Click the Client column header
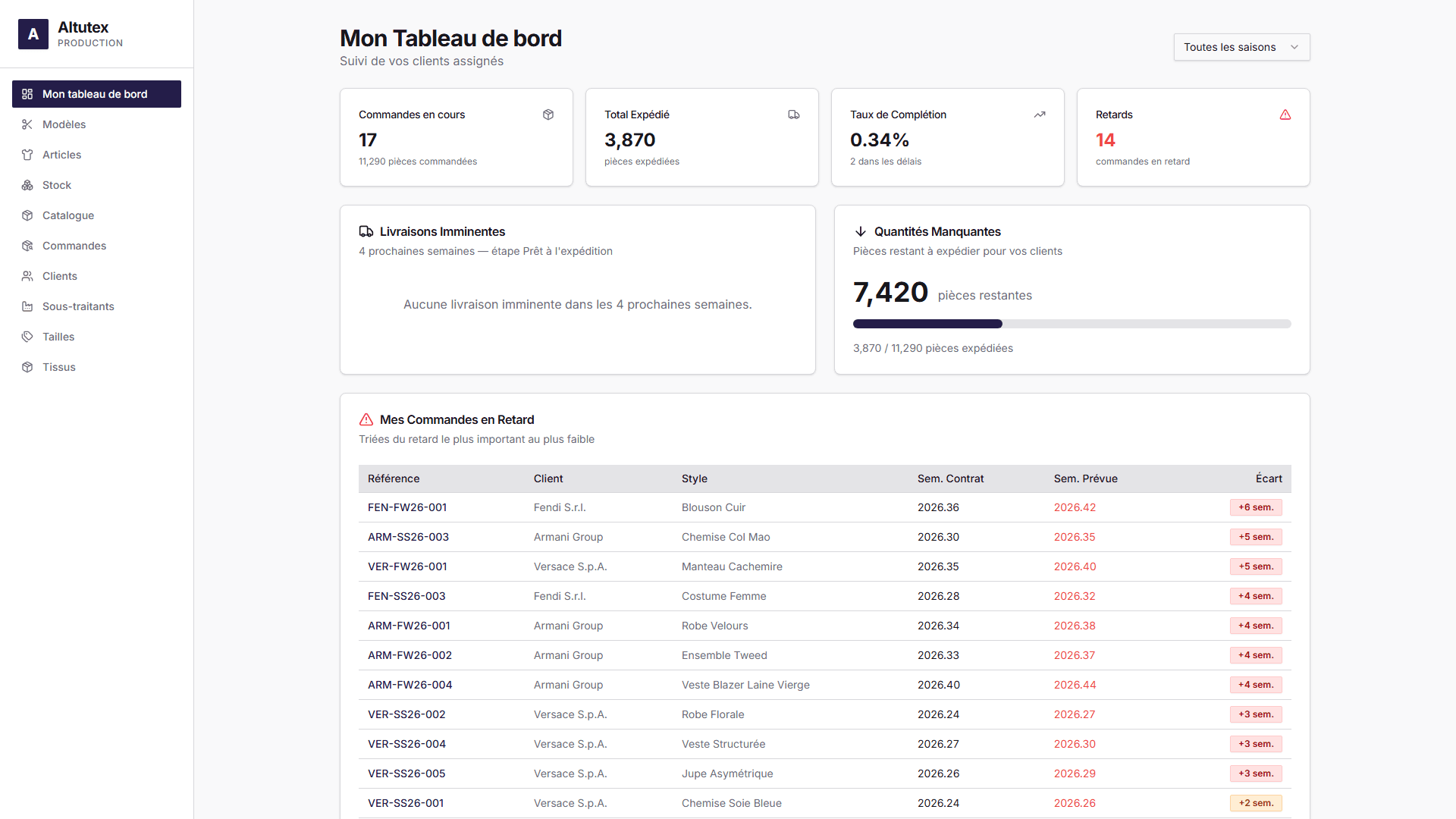The width and height of the screenshot is (1456, 819). pyautogui.click(x=548, y=479)
